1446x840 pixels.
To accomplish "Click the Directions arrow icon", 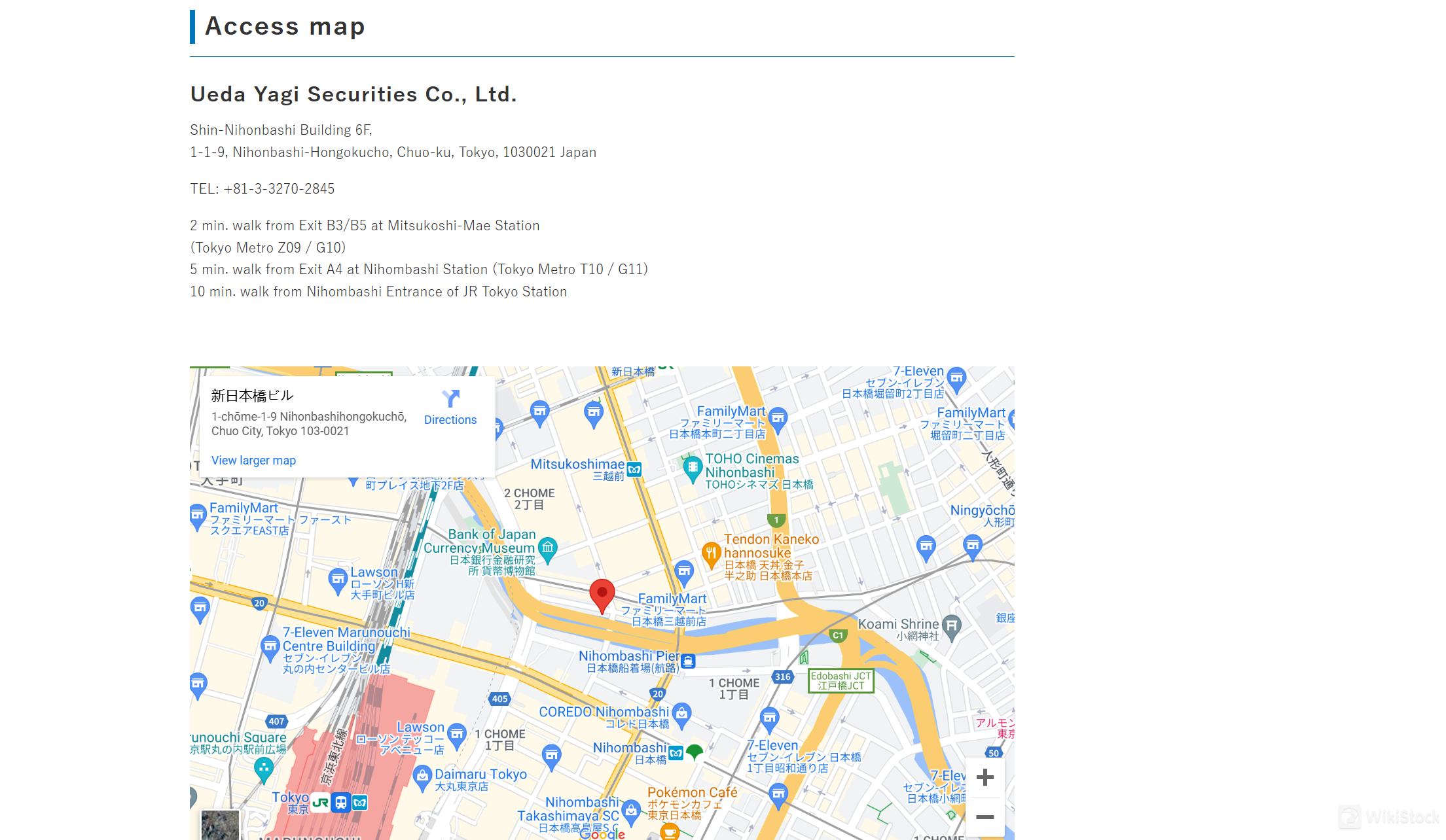I will coord(451,398).
